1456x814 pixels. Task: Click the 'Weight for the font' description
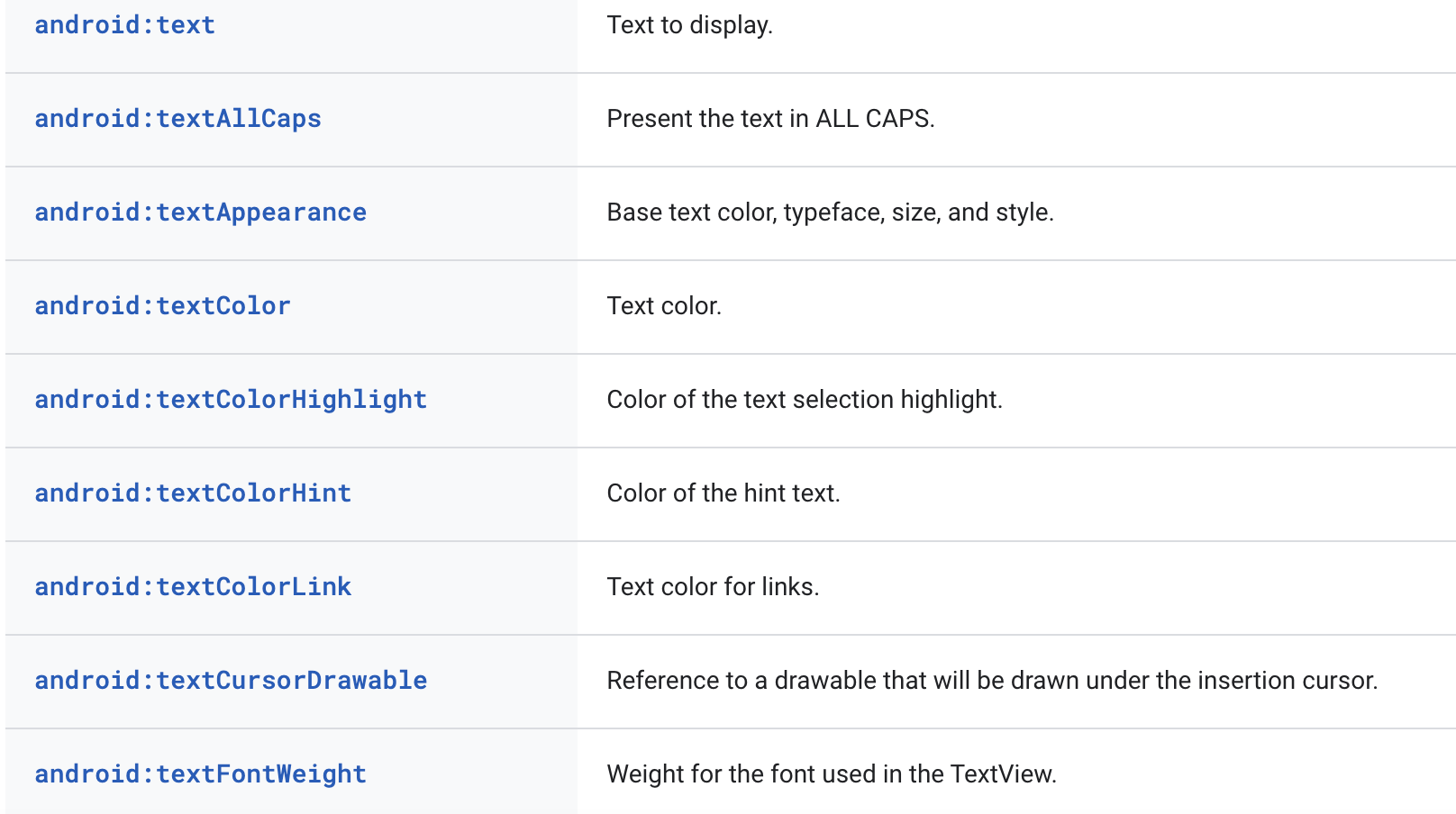point(832,774)
